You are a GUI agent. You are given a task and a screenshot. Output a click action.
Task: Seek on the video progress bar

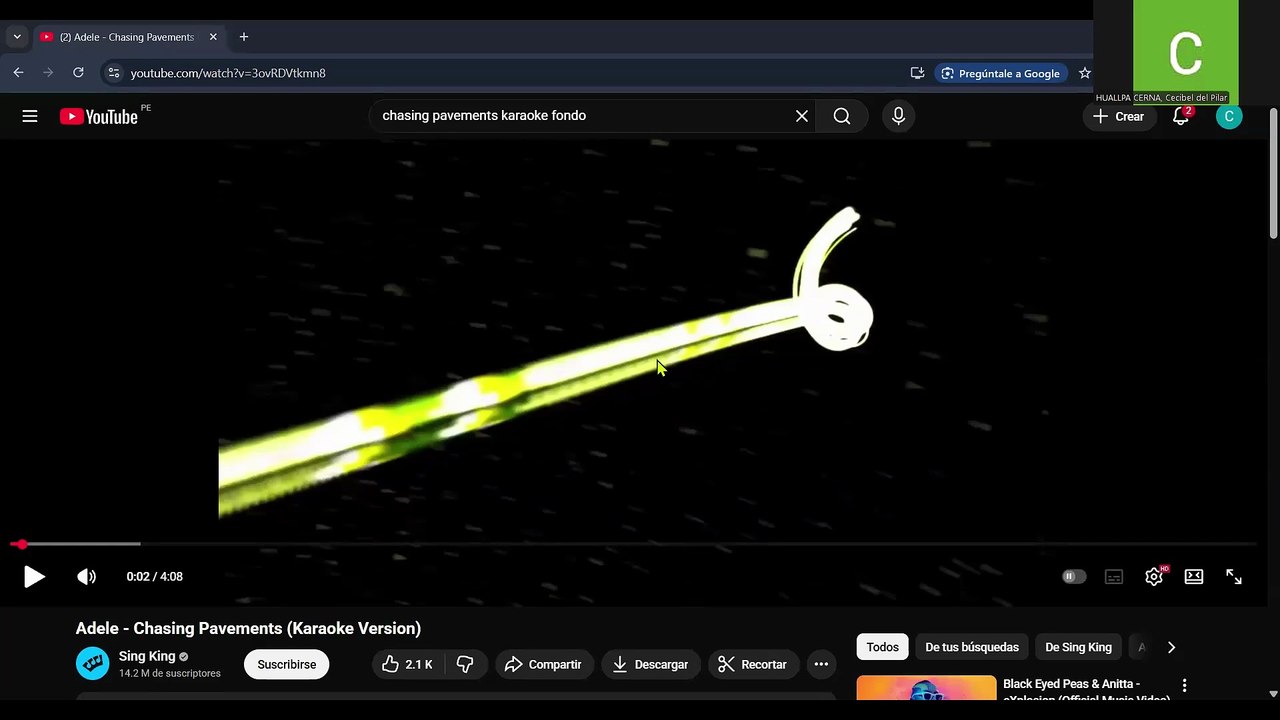pyautogui.click(x=633, y=544)
